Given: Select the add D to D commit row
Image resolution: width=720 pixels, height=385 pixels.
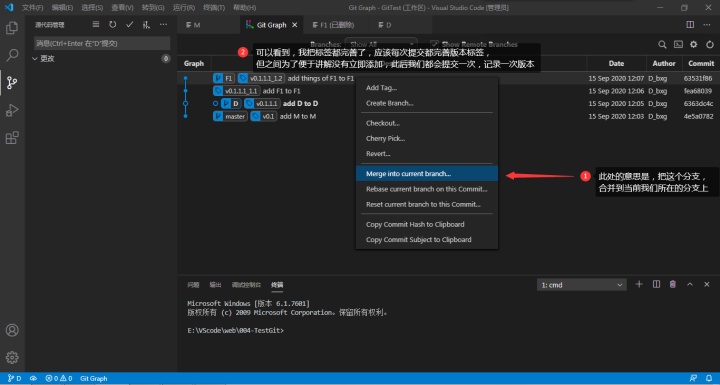Looking at the screenshot, I should pyautogui.click(x=448, y=103).
